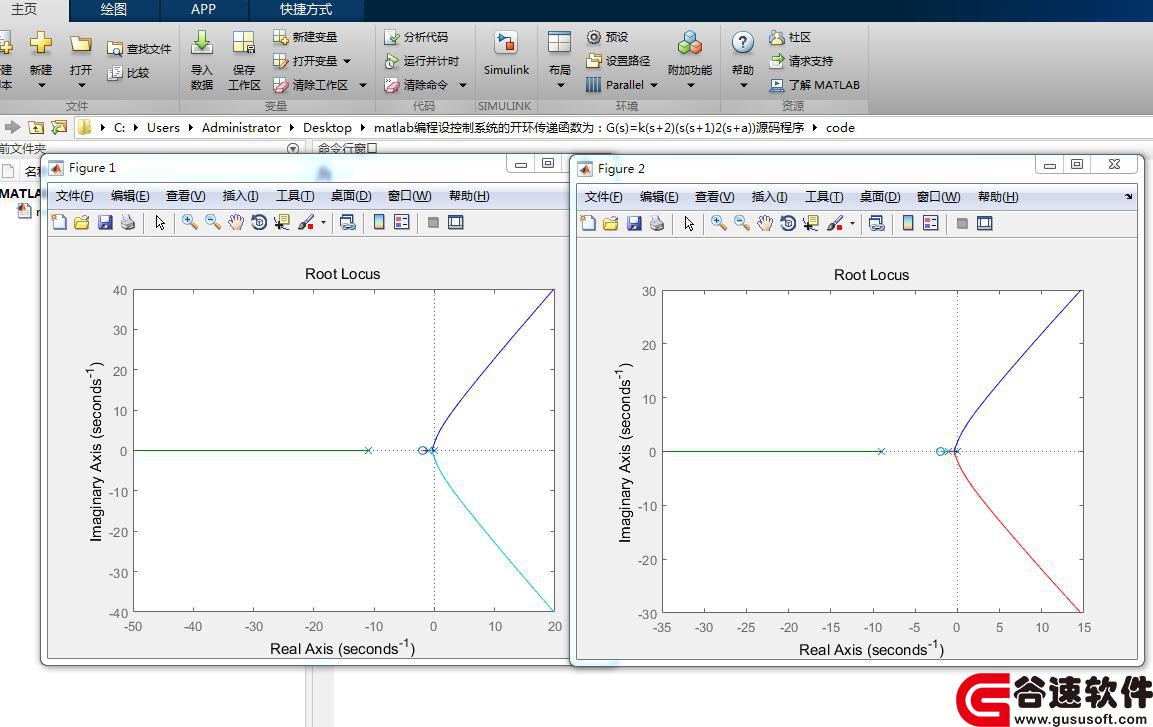This screenshot has height=727, width=1153.
Task: Insert a legend in Figure 2
Action: [930, 223]
